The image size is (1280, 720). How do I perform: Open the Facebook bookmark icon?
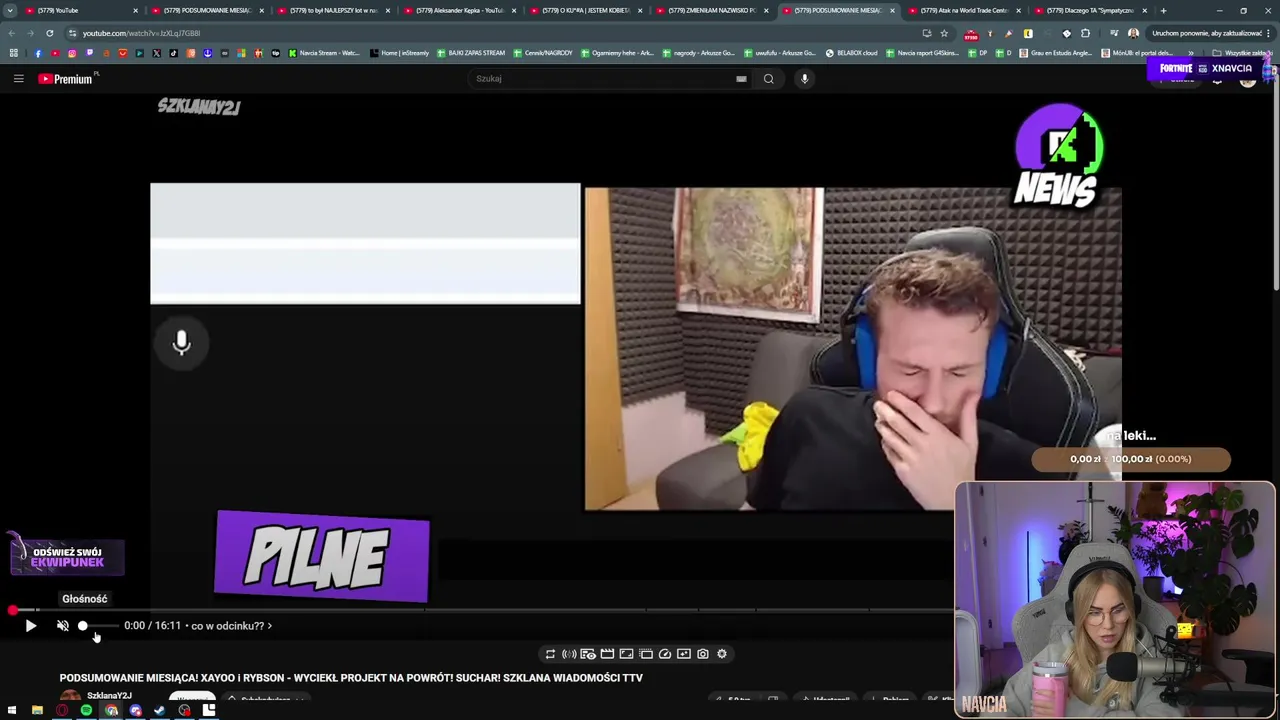[38, 53]
